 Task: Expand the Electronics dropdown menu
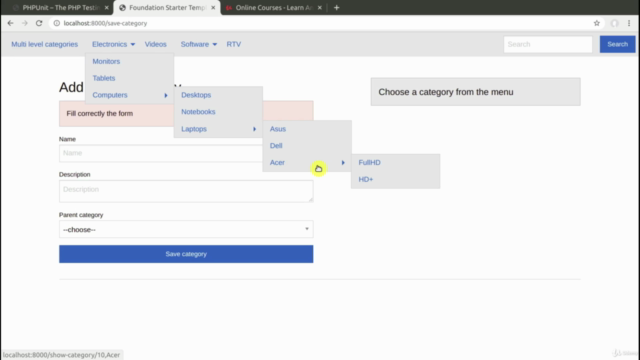113,44
